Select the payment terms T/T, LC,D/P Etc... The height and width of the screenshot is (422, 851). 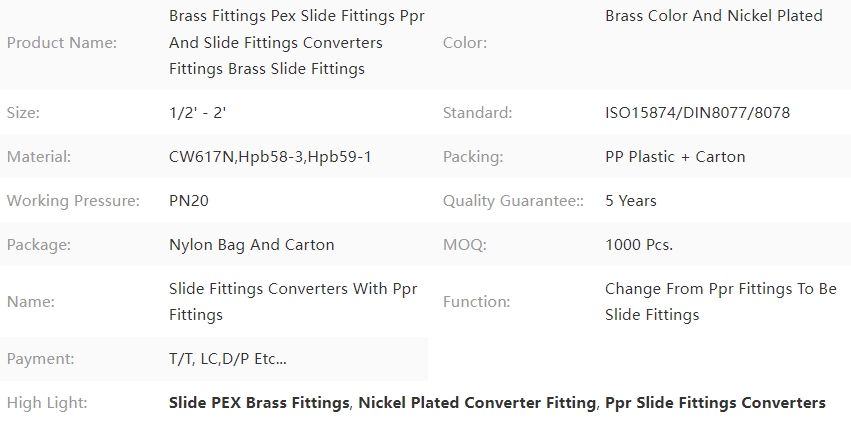pyautogui.click(x=228, y=359)
